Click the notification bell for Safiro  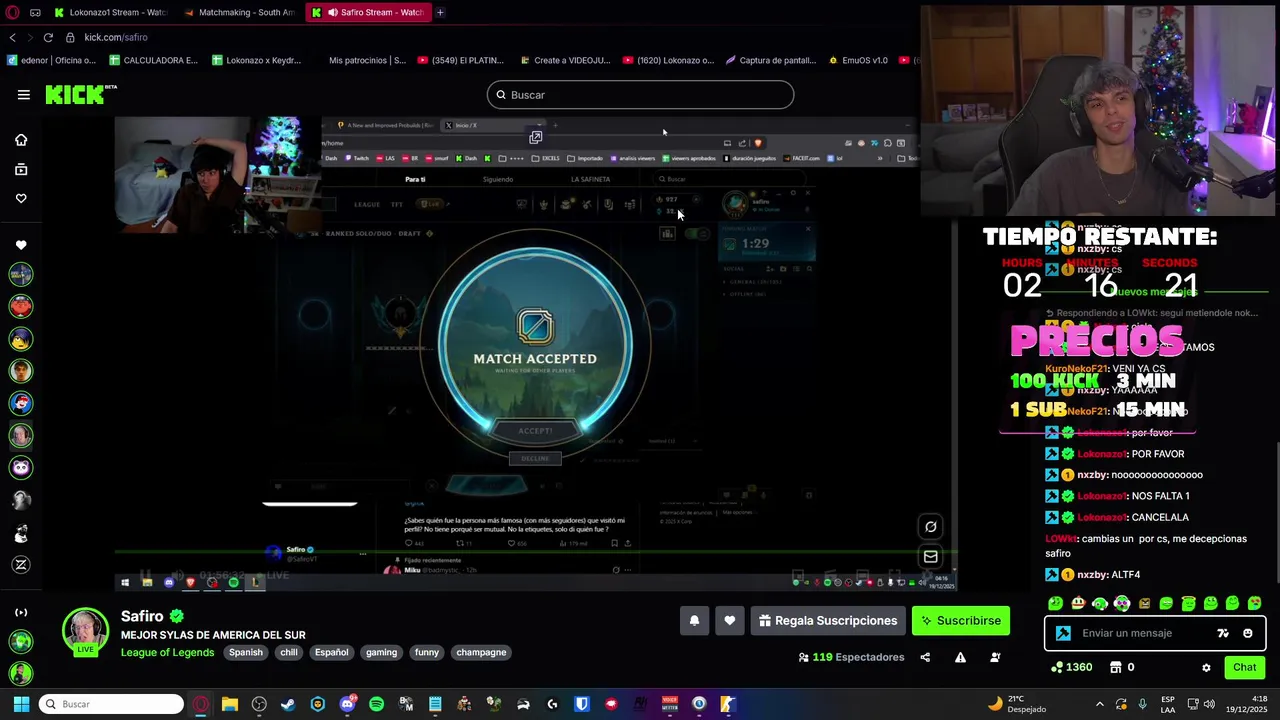(694, 621)
